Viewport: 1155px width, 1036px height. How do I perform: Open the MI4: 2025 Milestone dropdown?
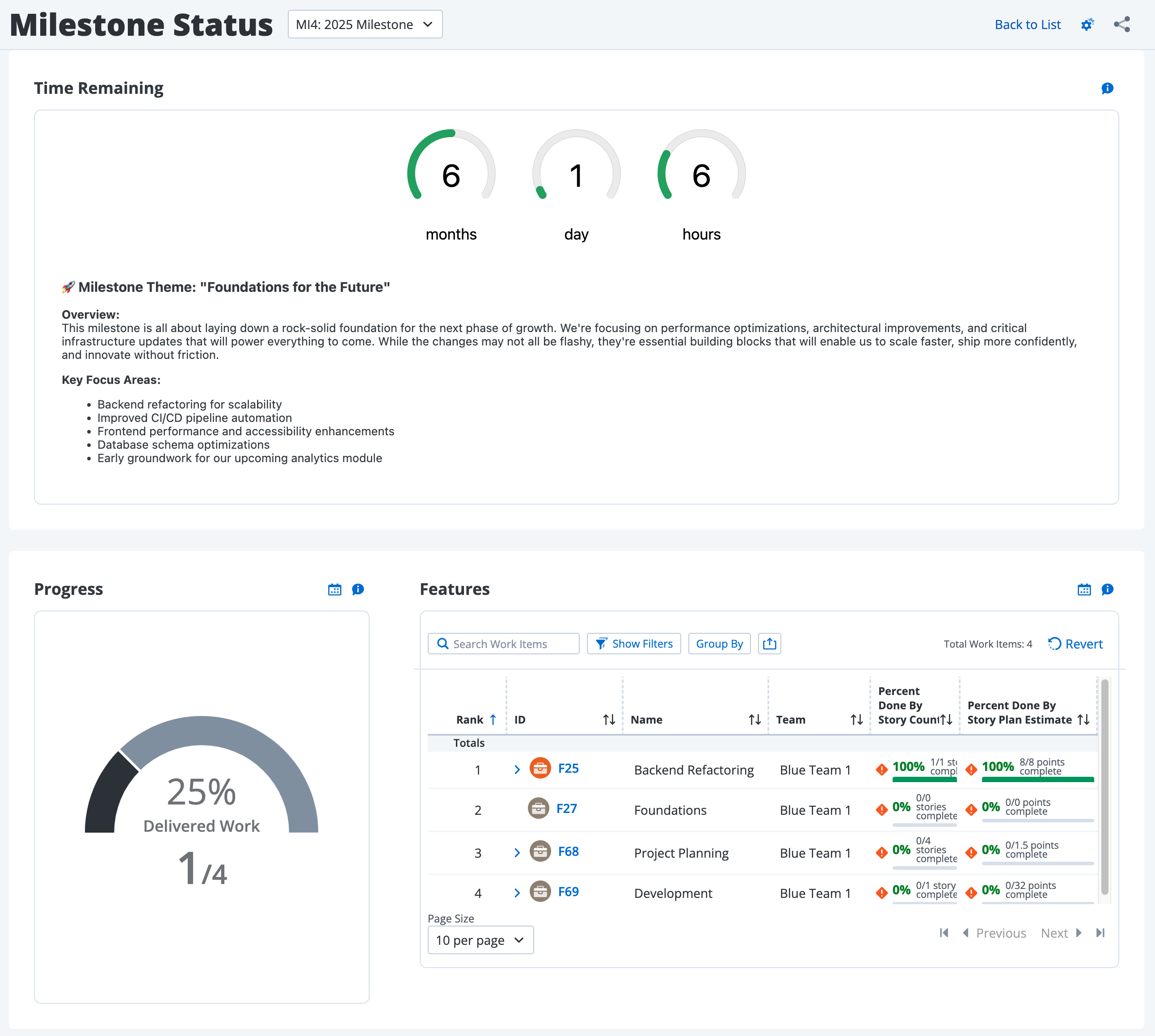(365, 25)
